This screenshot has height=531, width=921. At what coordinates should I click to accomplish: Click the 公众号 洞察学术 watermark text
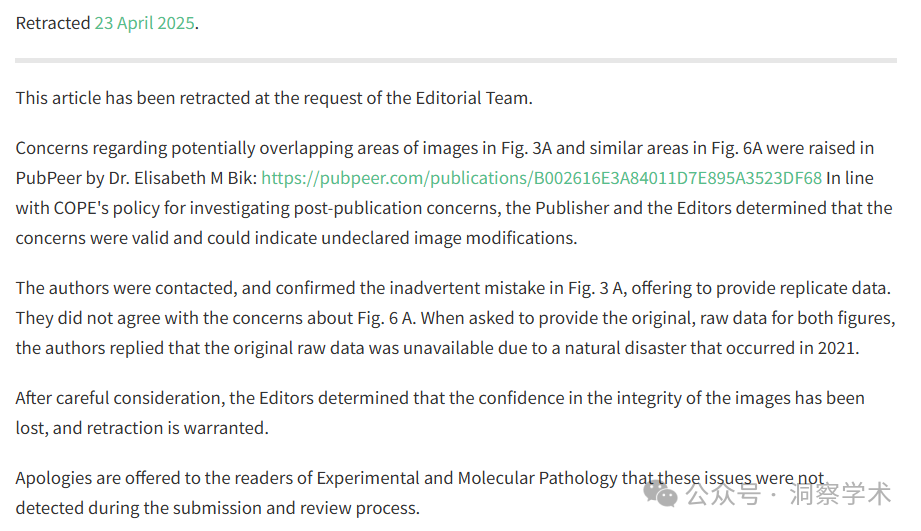(x=788, y=493)
